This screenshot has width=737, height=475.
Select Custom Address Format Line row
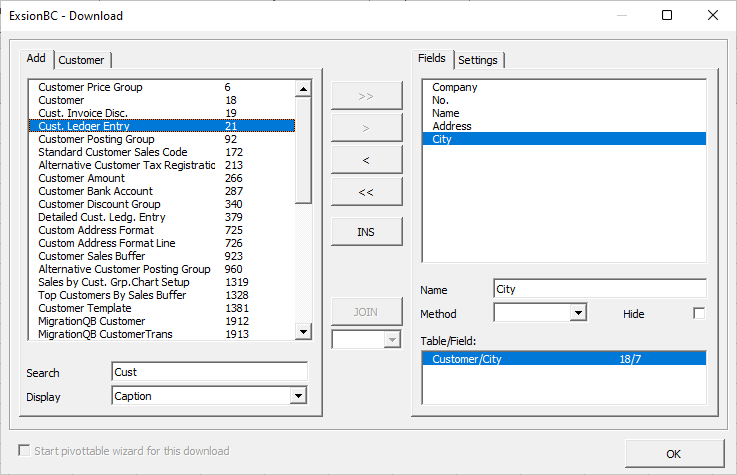[x=162, y=243]
